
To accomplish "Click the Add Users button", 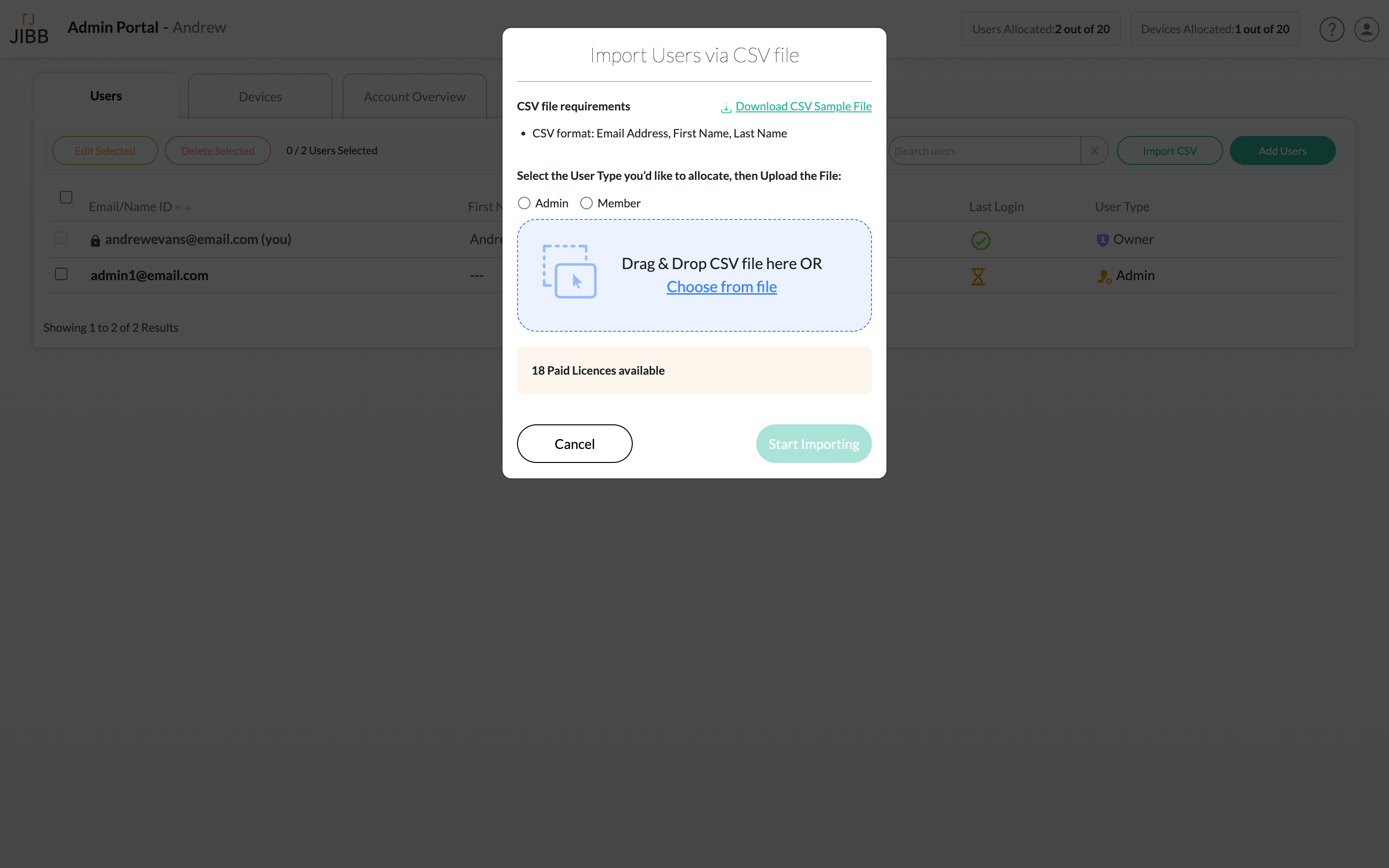I will click(x=1282, y=150).
